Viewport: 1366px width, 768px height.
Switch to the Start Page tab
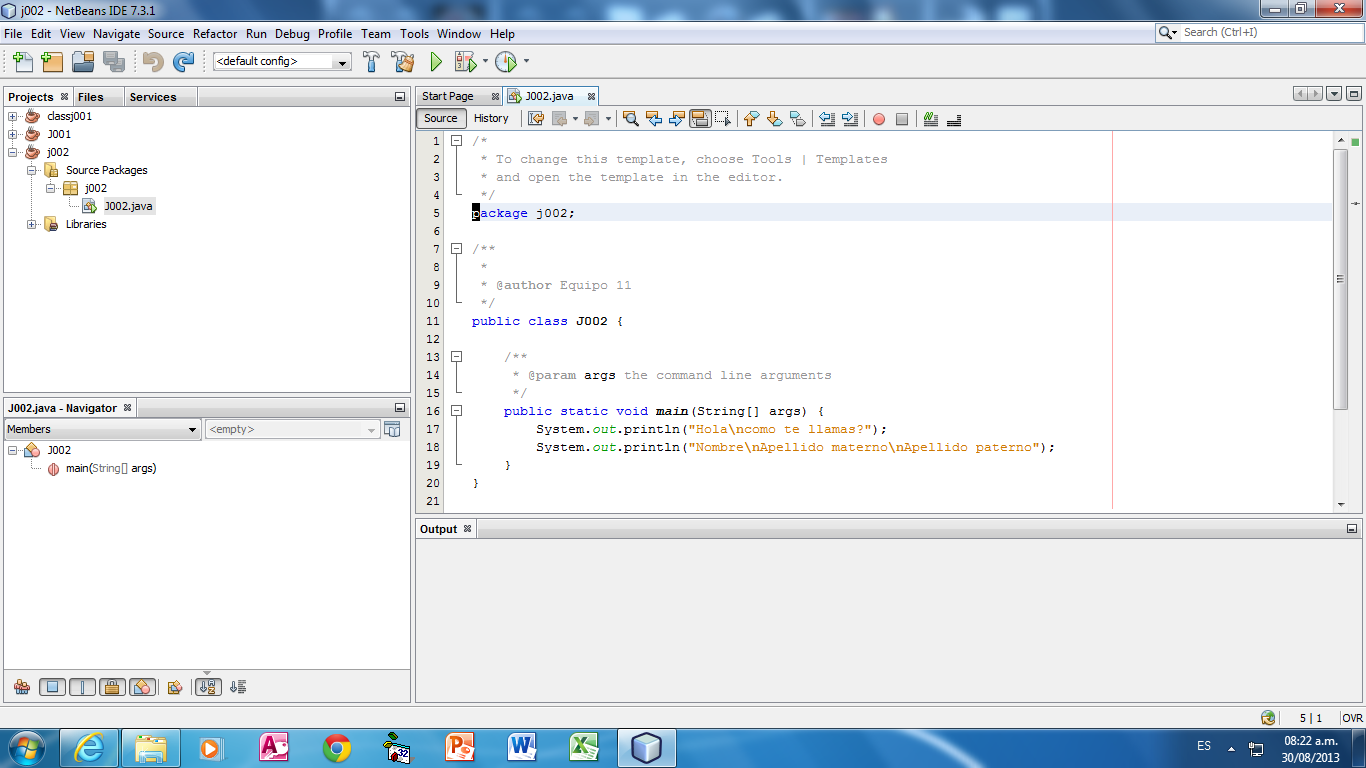pos(452,96)
